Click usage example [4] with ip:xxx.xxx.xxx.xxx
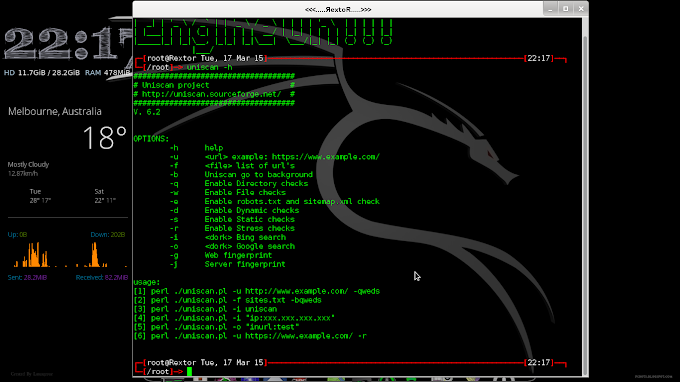The image size is (680, 382). point(234,318)
